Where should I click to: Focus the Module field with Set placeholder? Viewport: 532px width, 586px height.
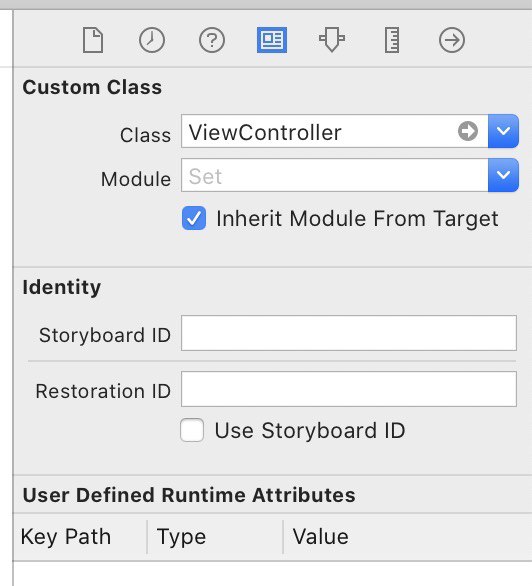point(334,175)
